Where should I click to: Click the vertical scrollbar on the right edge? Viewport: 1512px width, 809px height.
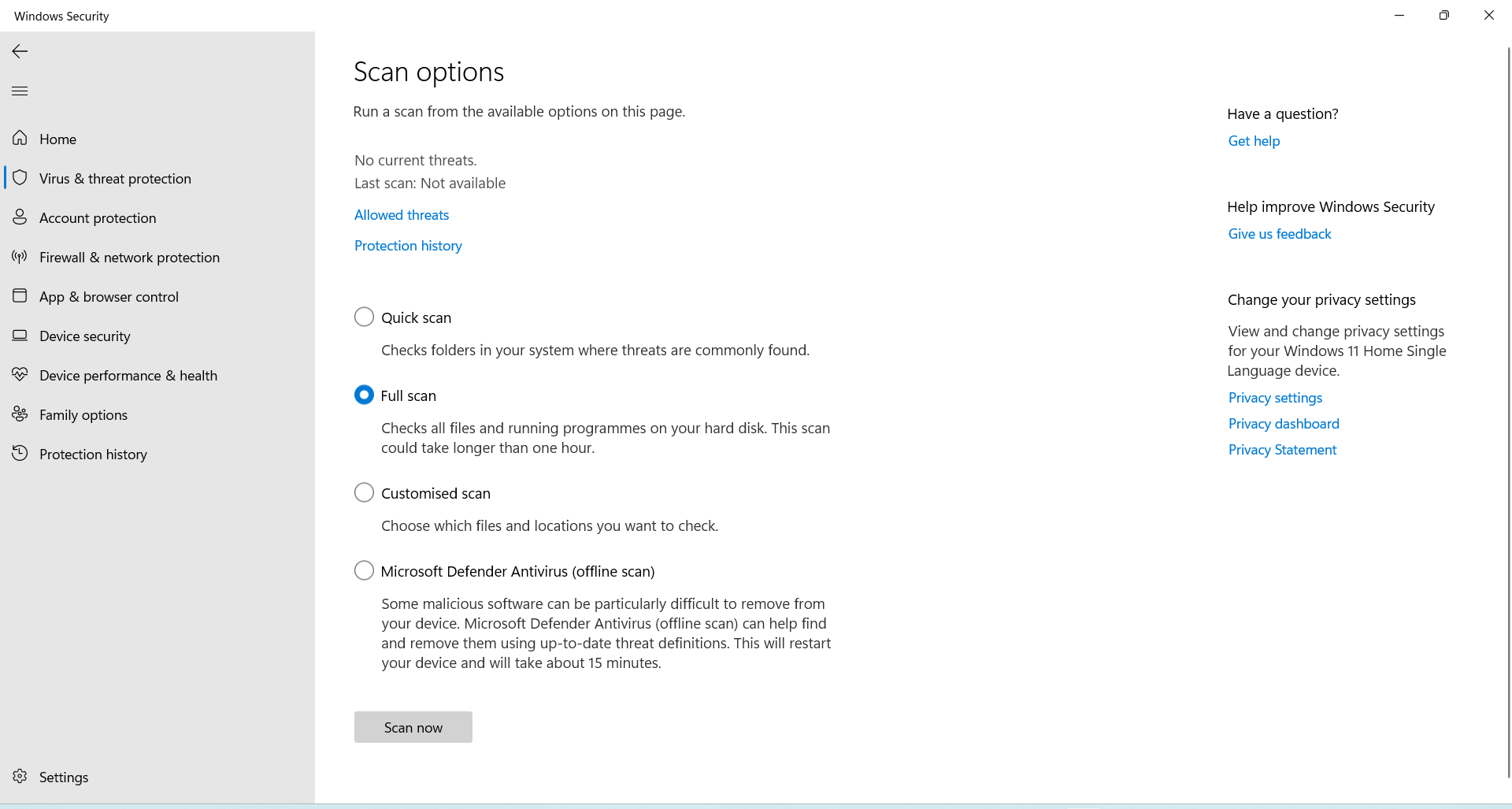[x=1508, y=394]
